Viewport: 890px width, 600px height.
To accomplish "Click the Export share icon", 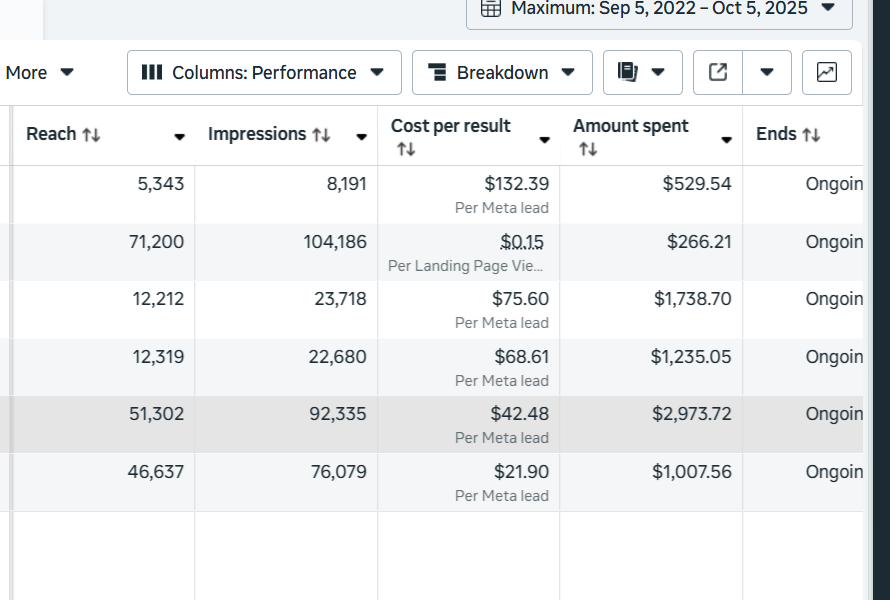I will (x=718, y=72).
